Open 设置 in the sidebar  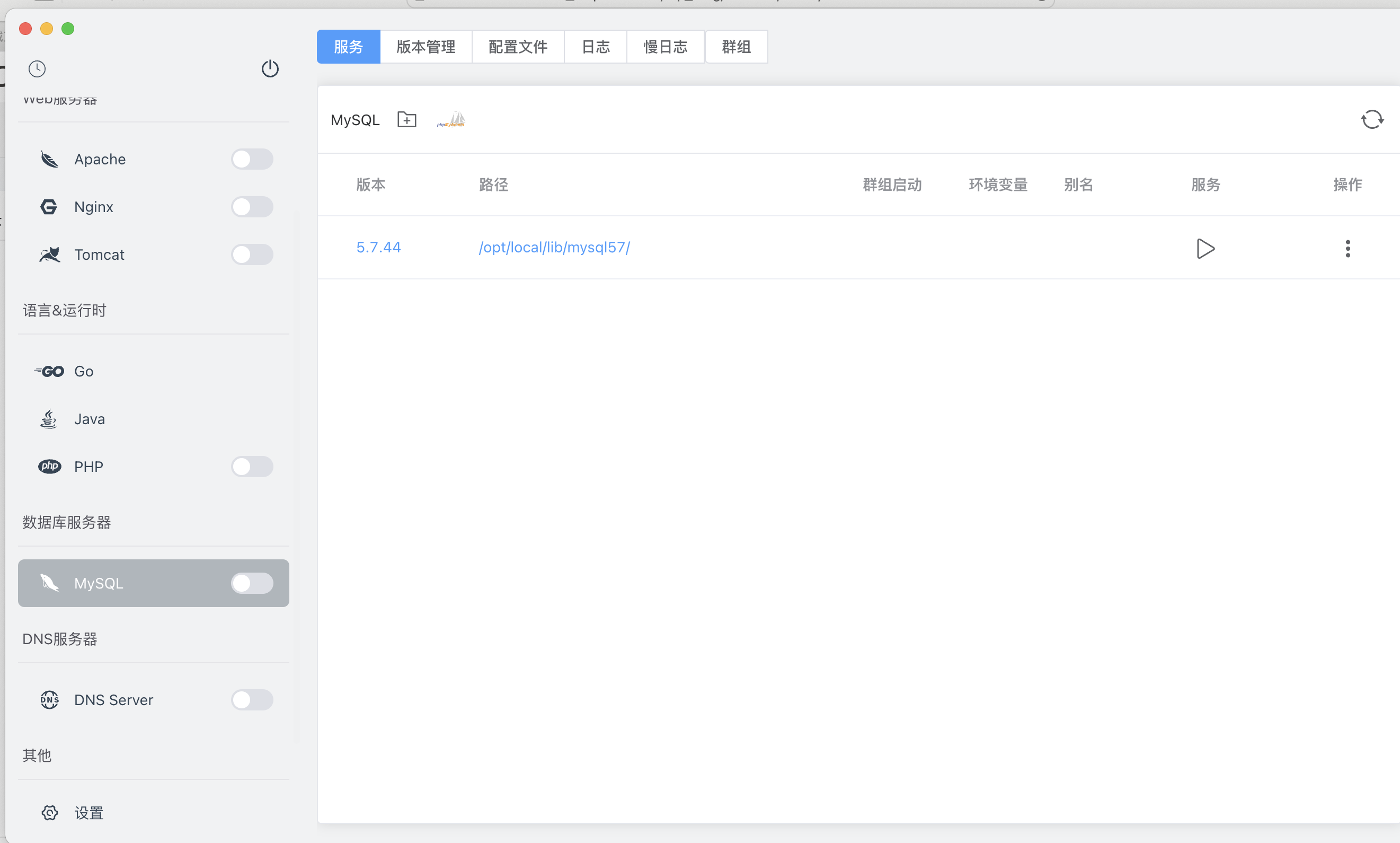click(153, 813)
